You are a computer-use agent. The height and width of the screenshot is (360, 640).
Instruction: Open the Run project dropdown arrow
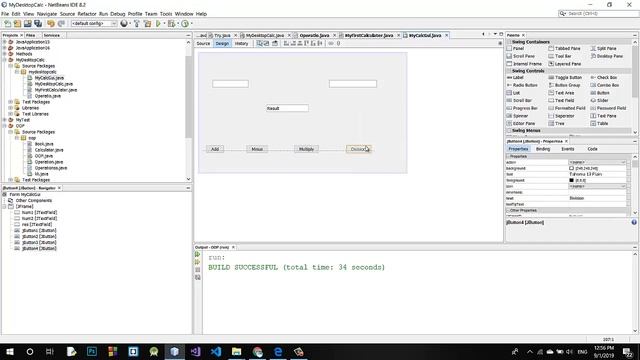[164, 24]
